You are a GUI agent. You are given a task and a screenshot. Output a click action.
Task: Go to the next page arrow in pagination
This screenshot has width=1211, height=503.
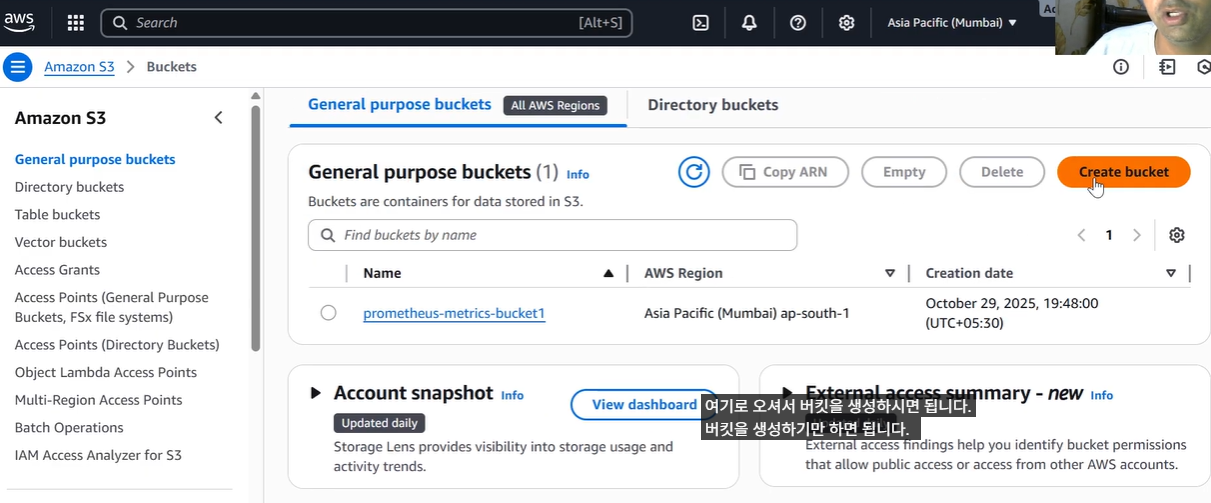[x=1136, y=235]
